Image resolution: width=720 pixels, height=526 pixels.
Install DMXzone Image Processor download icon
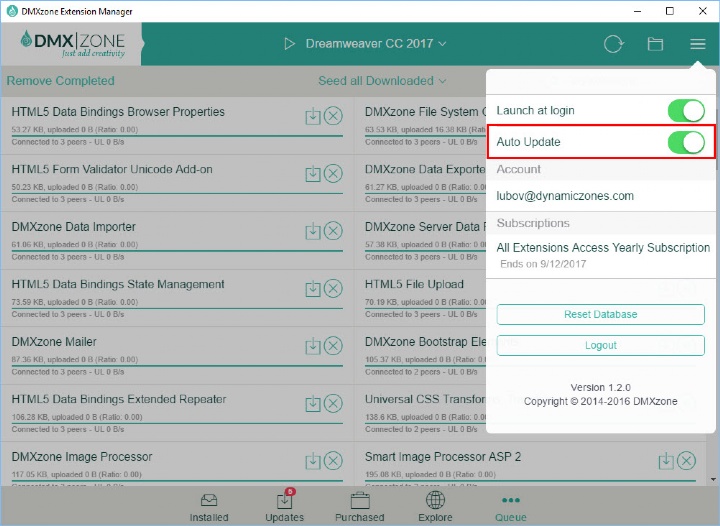tap(313, 461)
